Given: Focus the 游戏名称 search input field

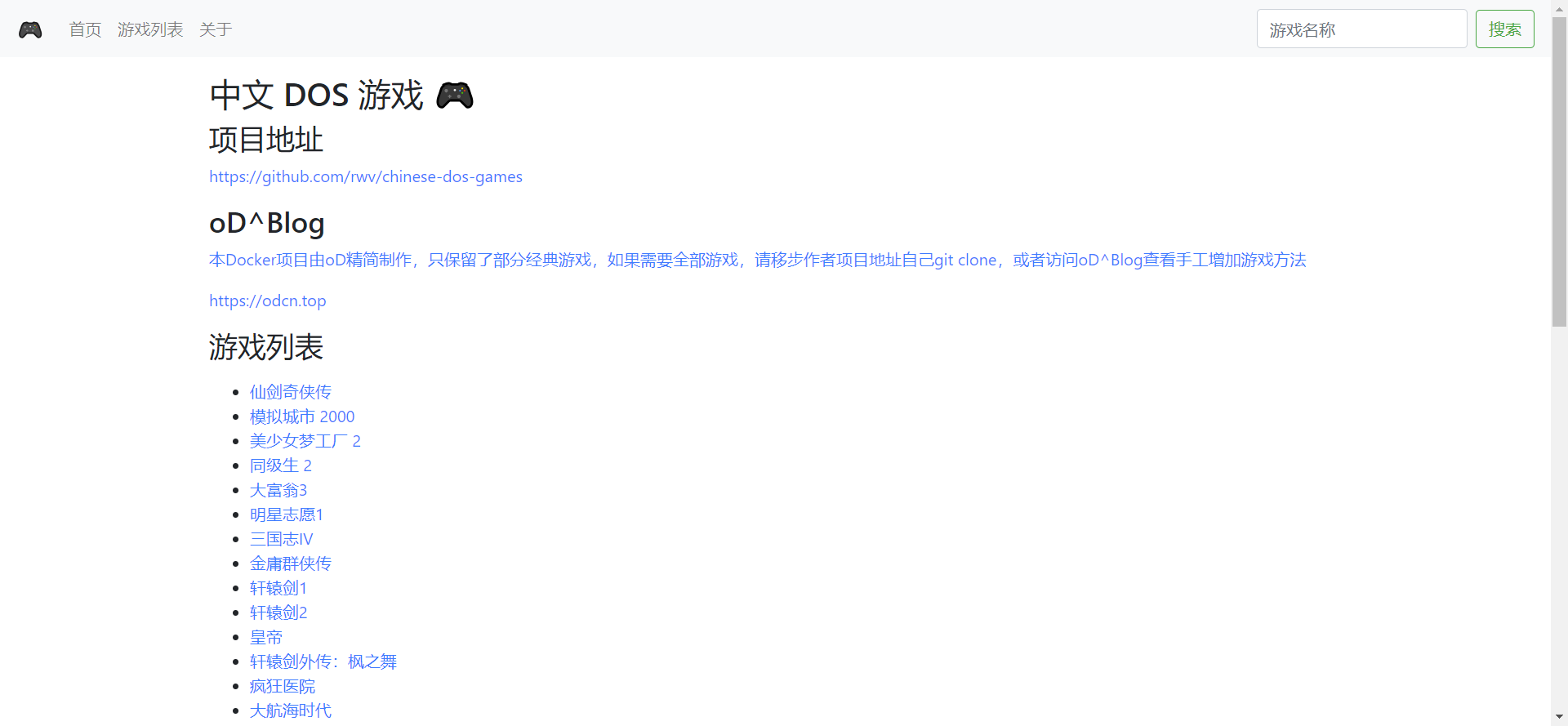Looking at the screenshot, I should pos(1361,29).
